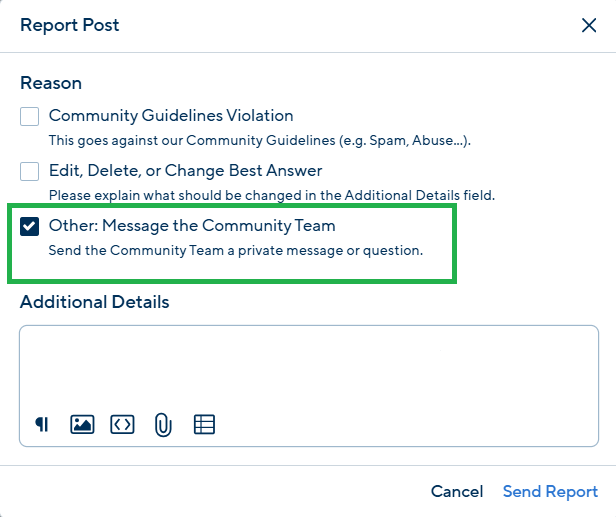Viewport: 616px width, 517px height.
Task: Click the Spam, Abuse guidelines description text
Action: [x=260, y=140]
